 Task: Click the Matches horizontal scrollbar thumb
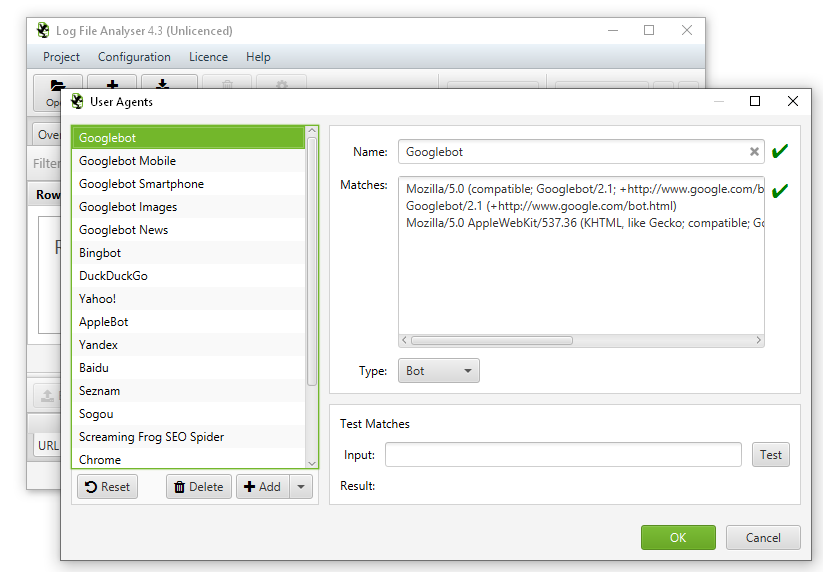pyautogui.click(x=492, y=340)
